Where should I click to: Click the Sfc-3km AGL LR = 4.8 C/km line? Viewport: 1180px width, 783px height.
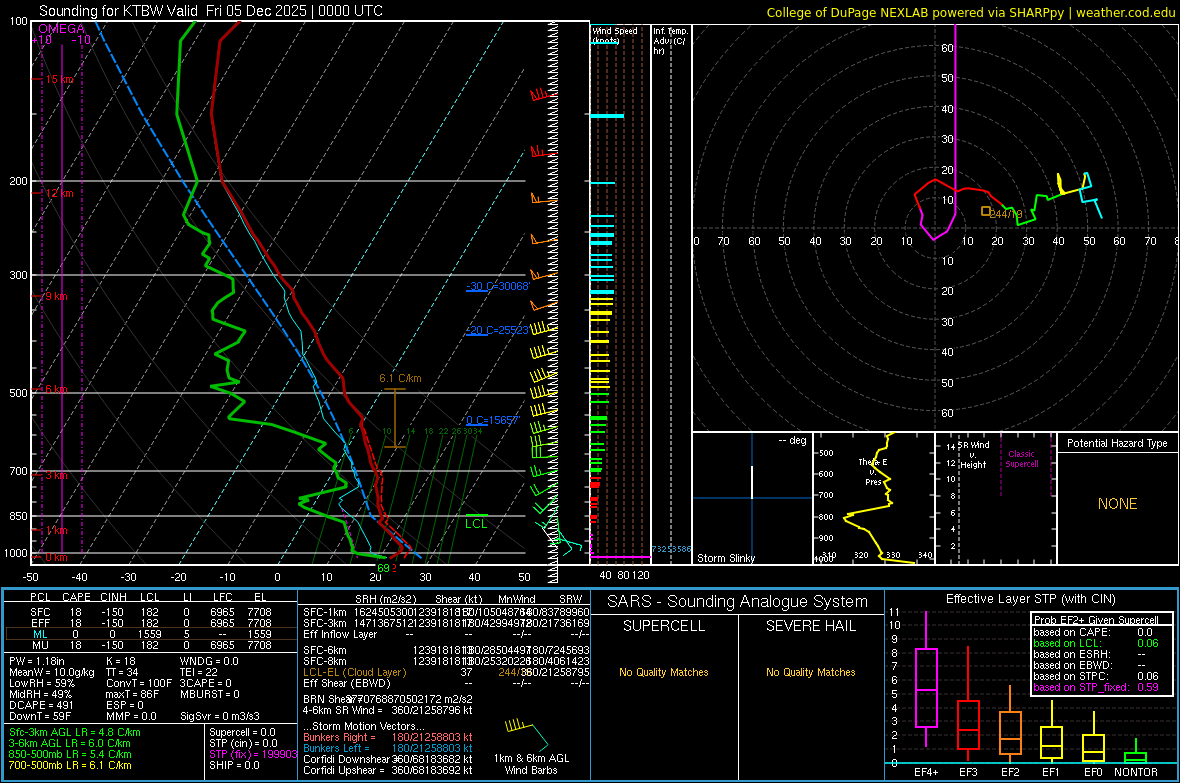[x=75, y=732]
